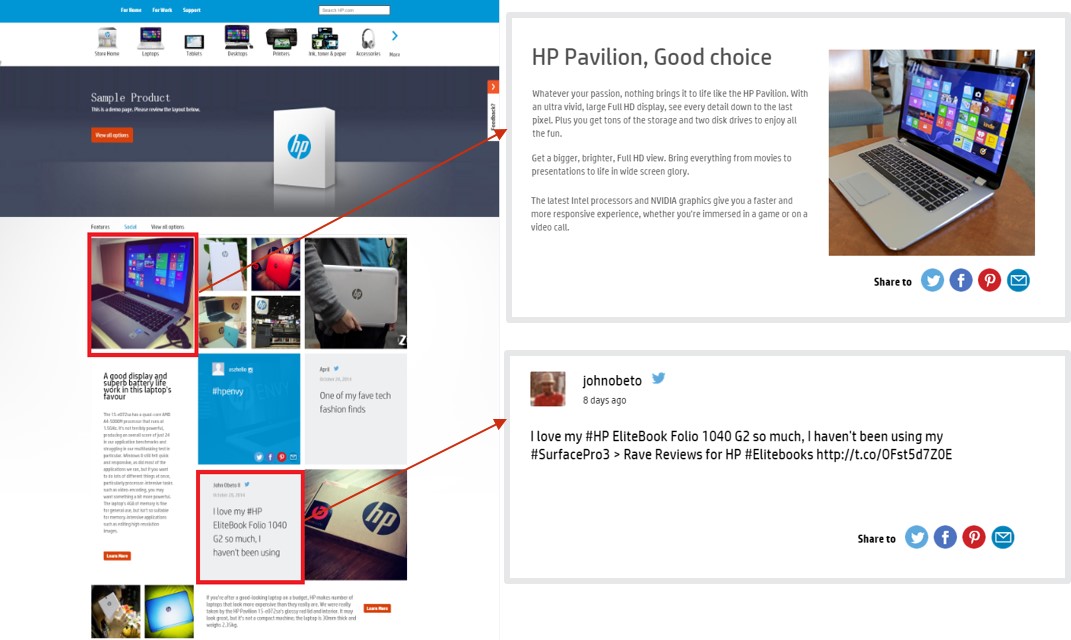Expand the orange Feedback arrow tab
Screen dimensions: 1071x640
[x=493, y=87]
